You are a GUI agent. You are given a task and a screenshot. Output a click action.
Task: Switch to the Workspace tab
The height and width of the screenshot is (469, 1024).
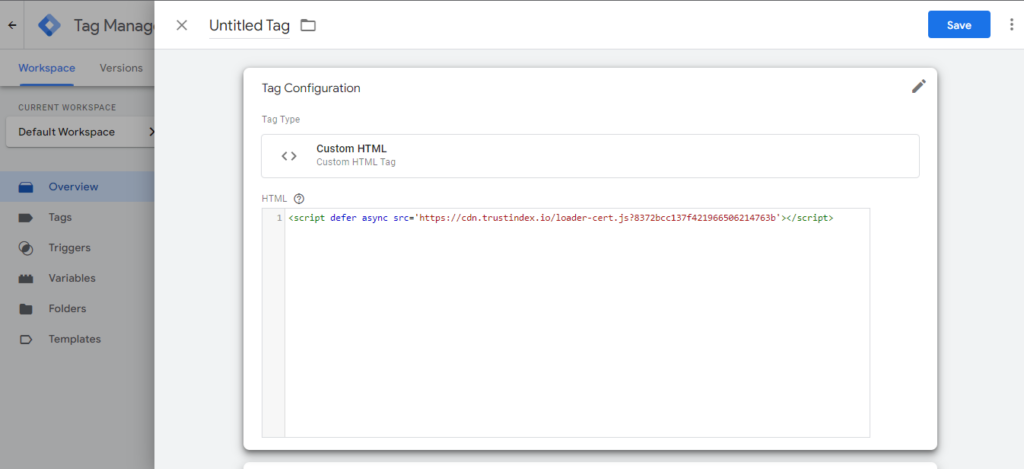pos(46,68)
